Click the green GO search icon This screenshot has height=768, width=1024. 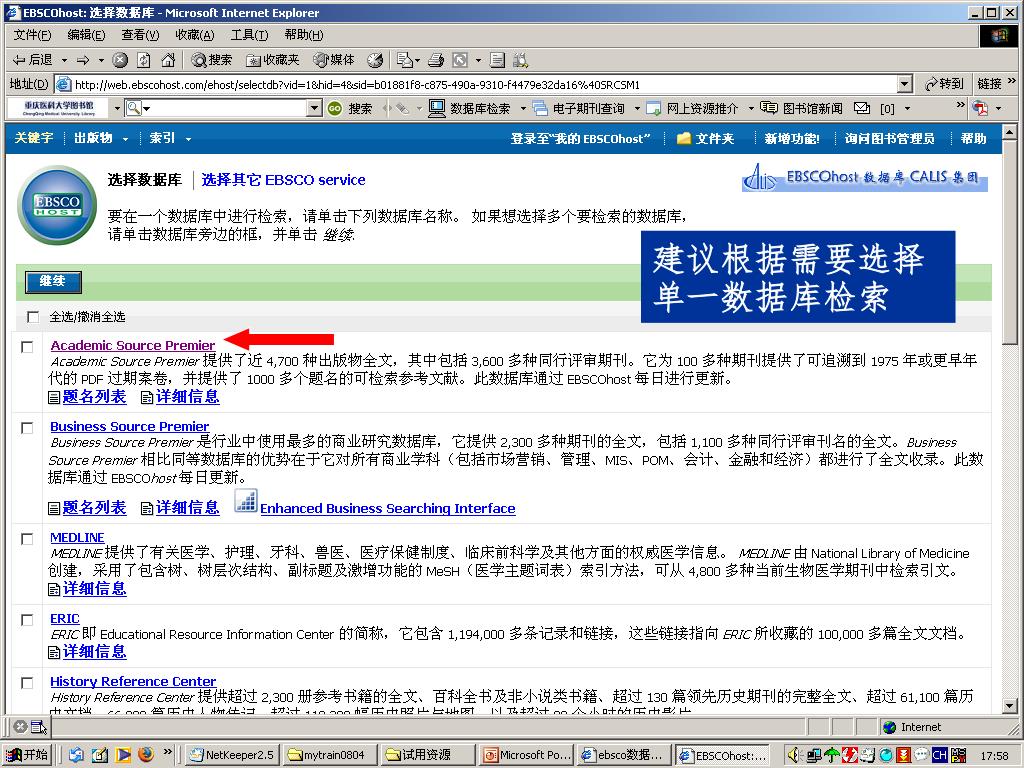point(334,108)
